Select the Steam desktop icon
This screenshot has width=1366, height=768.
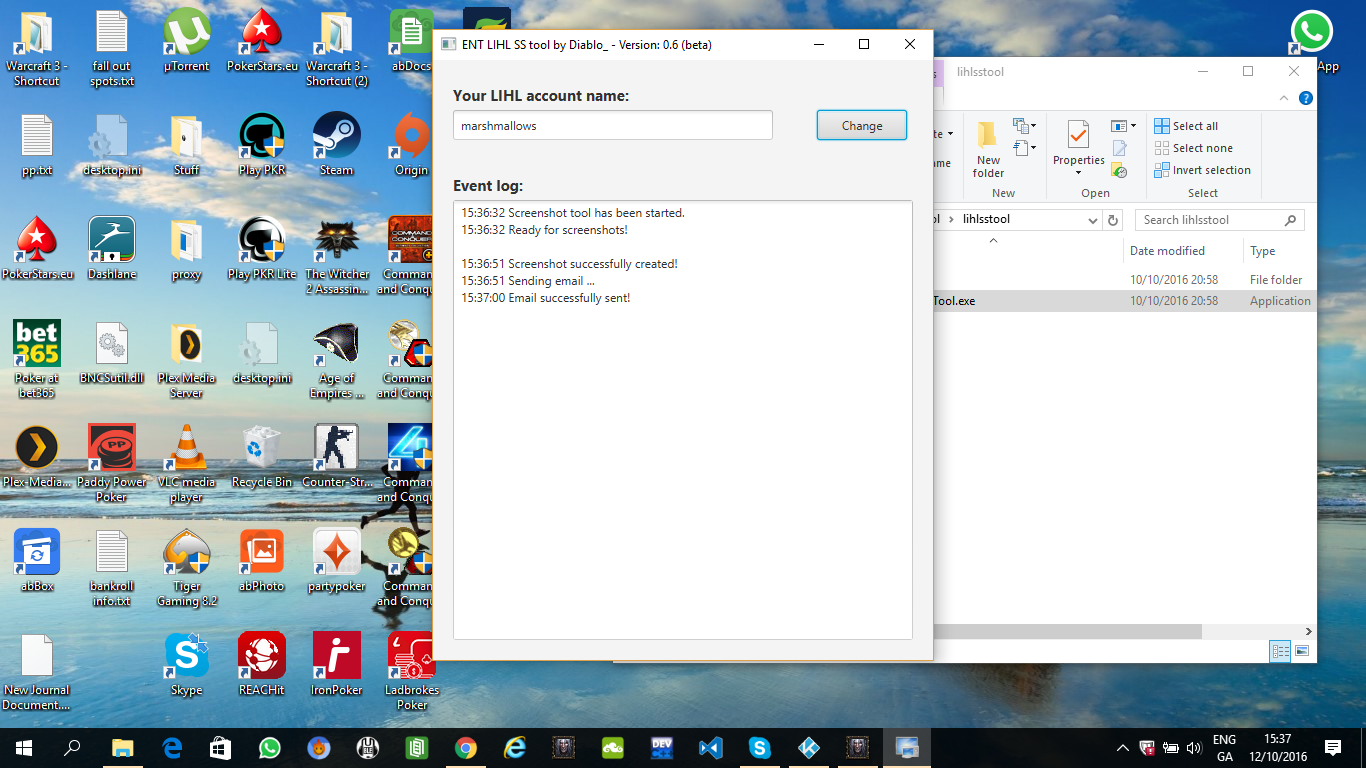click(336, 144)
